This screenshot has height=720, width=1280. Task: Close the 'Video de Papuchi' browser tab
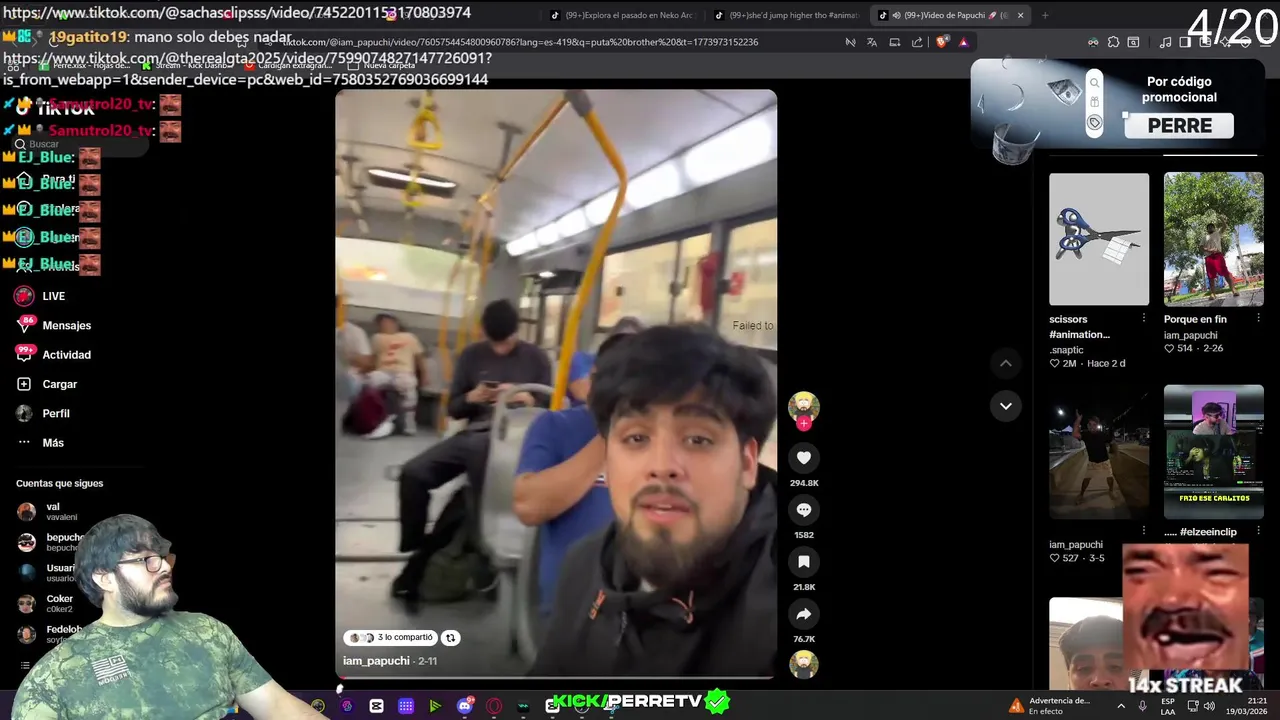[1020, 15]
